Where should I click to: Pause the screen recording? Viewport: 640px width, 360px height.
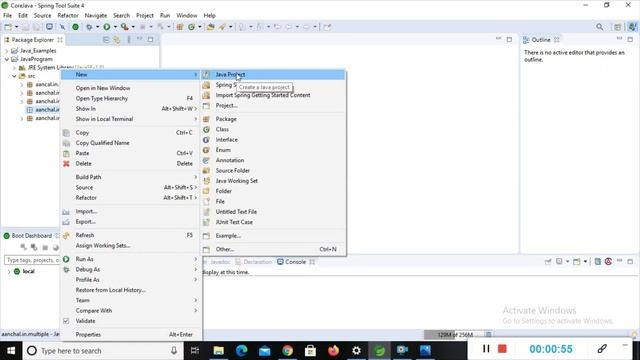(486, 349)
